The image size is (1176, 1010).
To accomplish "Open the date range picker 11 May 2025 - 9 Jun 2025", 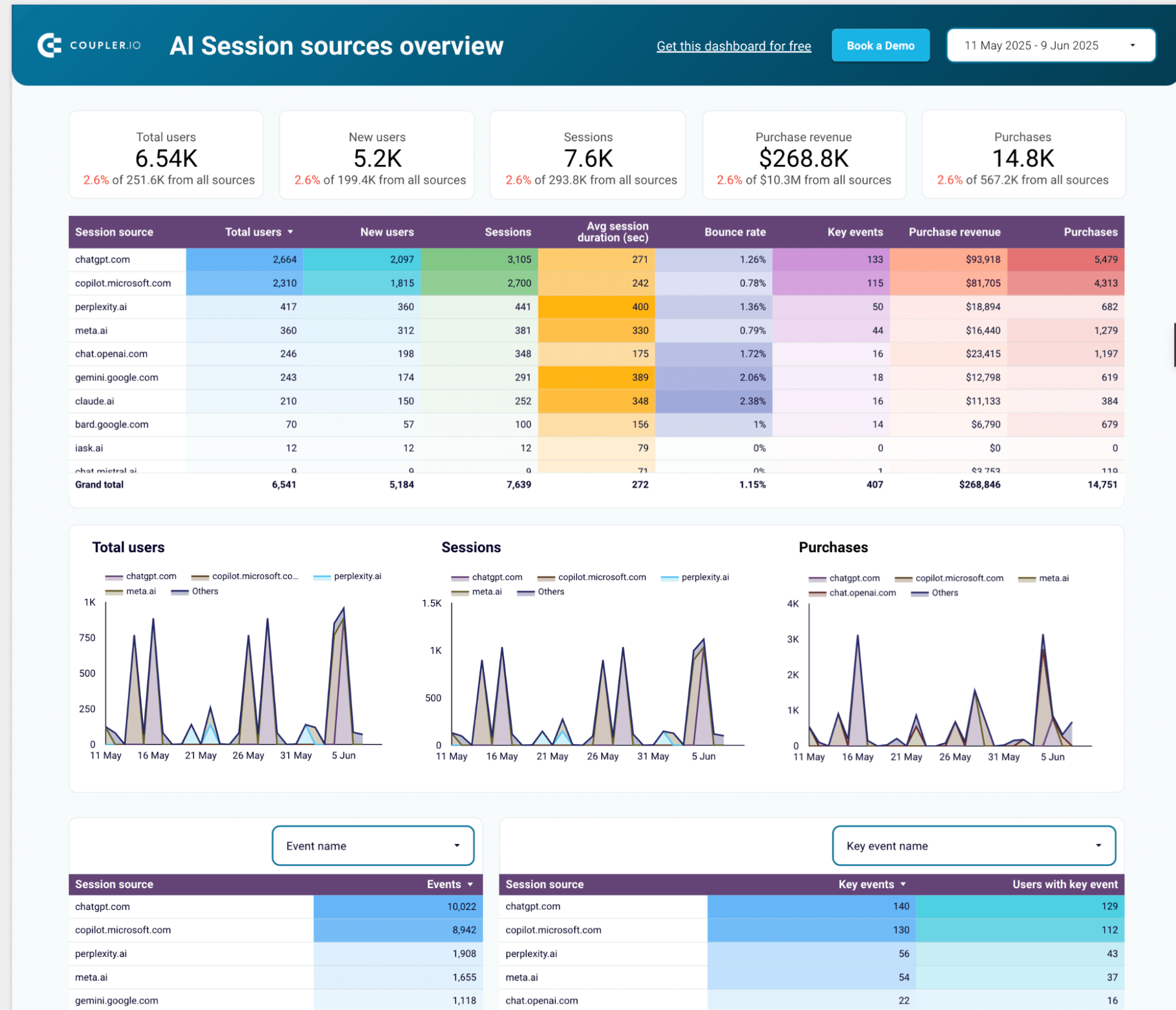I will coord(1051,45).
